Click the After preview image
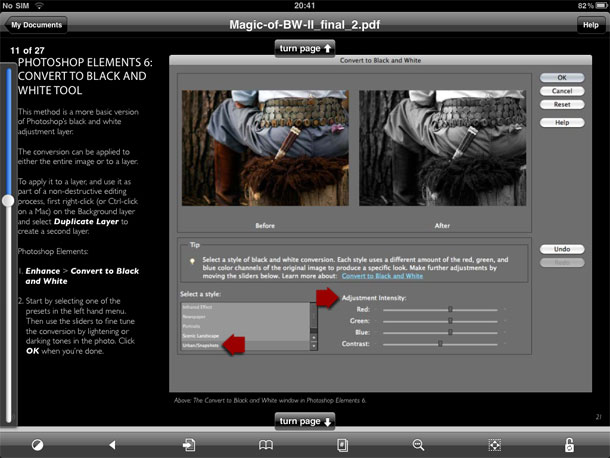The height and width of the screenshot is (458, 610). click(442, 148)
